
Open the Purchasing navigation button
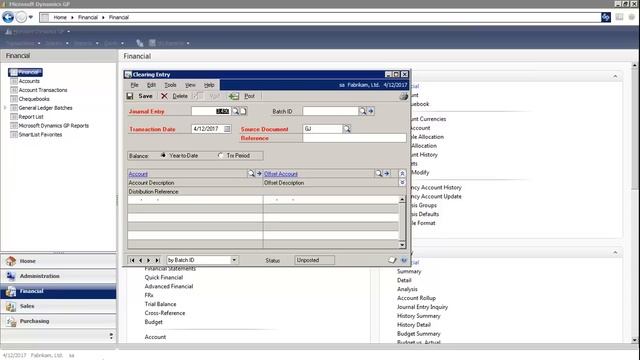click(x=58, y=321)
